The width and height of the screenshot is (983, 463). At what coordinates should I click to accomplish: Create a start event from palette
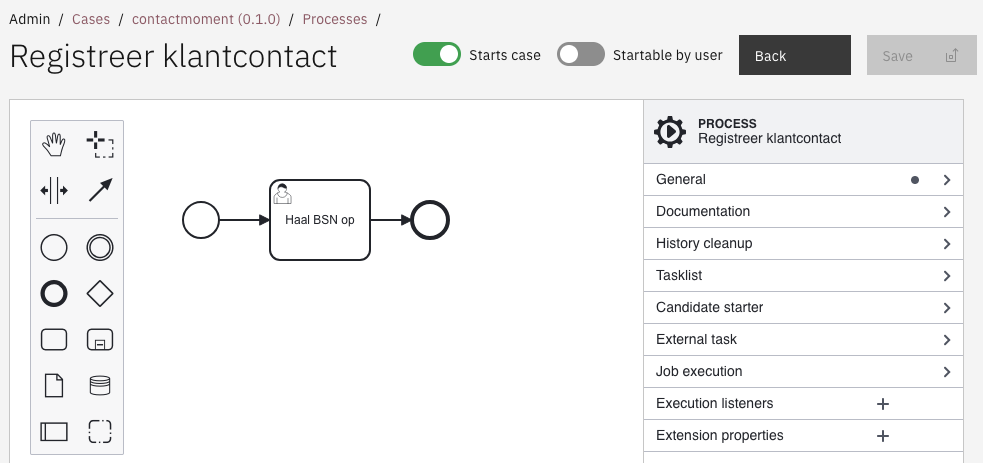(54, 247)
